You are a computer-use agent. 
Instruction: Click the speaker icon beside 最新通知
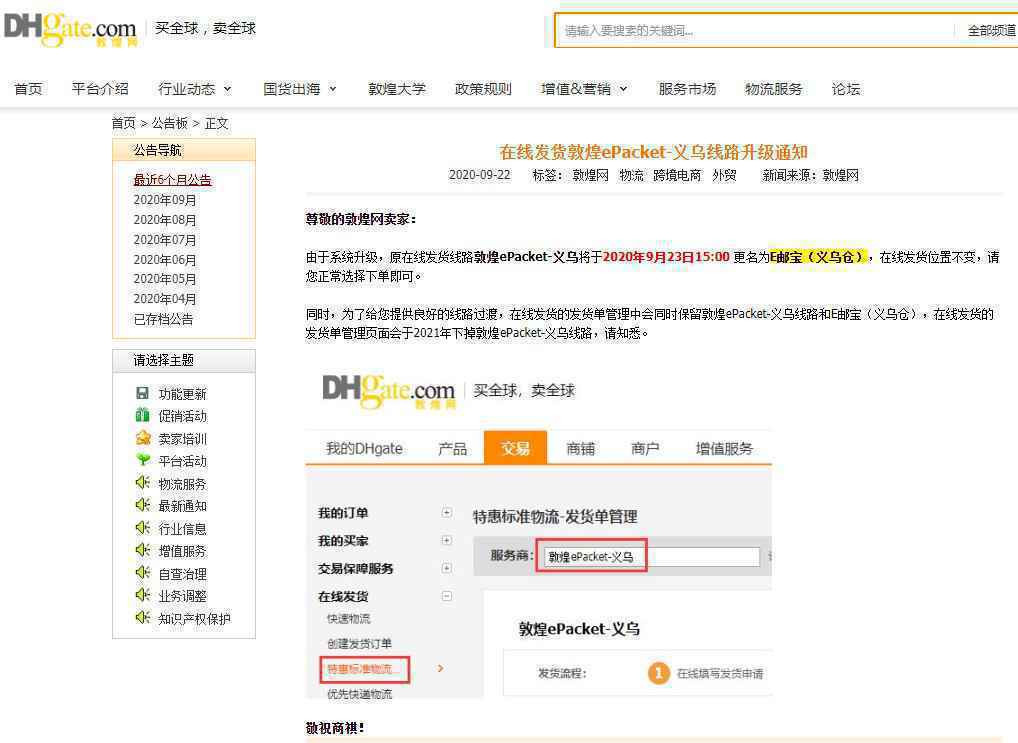143,505
